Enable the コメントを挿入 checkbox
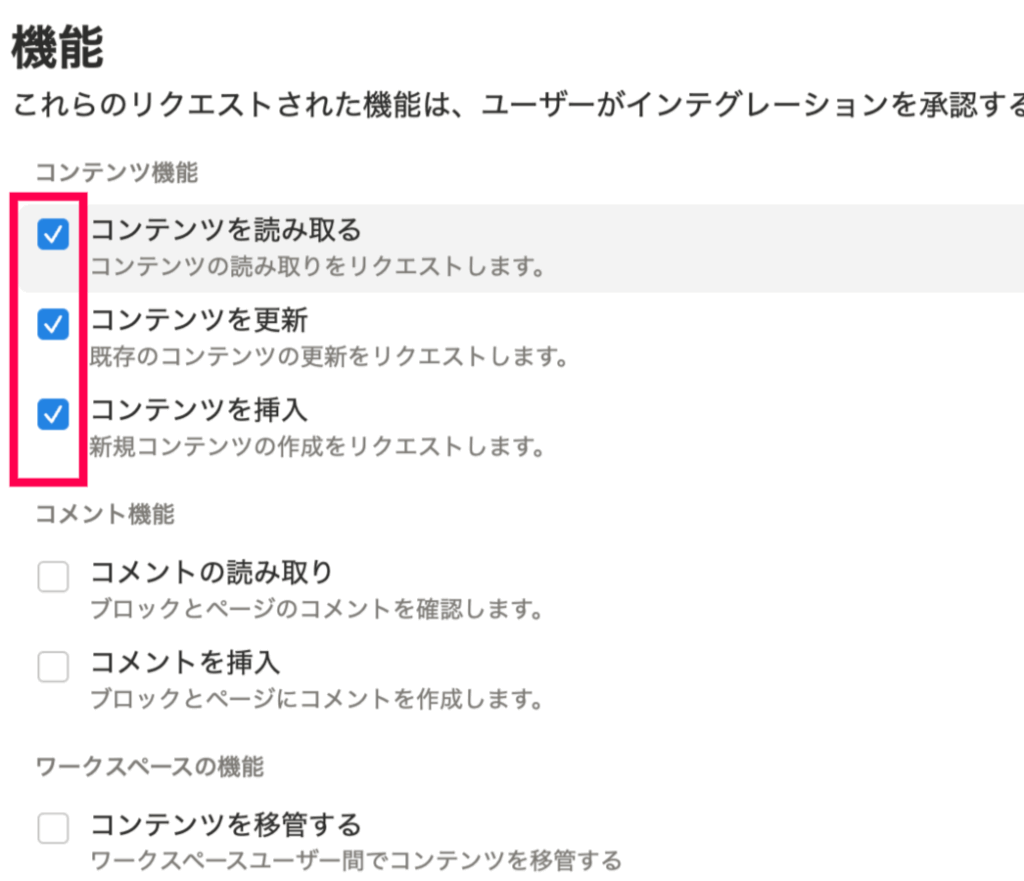 (53, 666)
